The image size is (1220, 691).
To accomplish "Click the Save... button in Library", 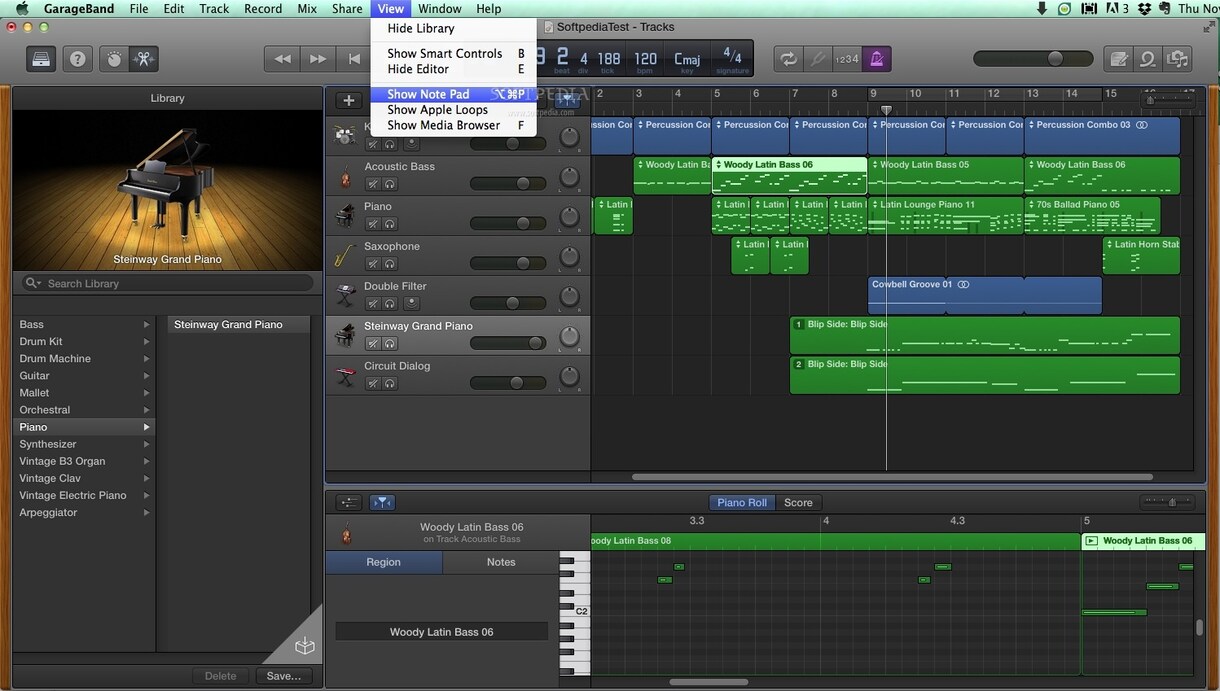I will click(284, 676).
